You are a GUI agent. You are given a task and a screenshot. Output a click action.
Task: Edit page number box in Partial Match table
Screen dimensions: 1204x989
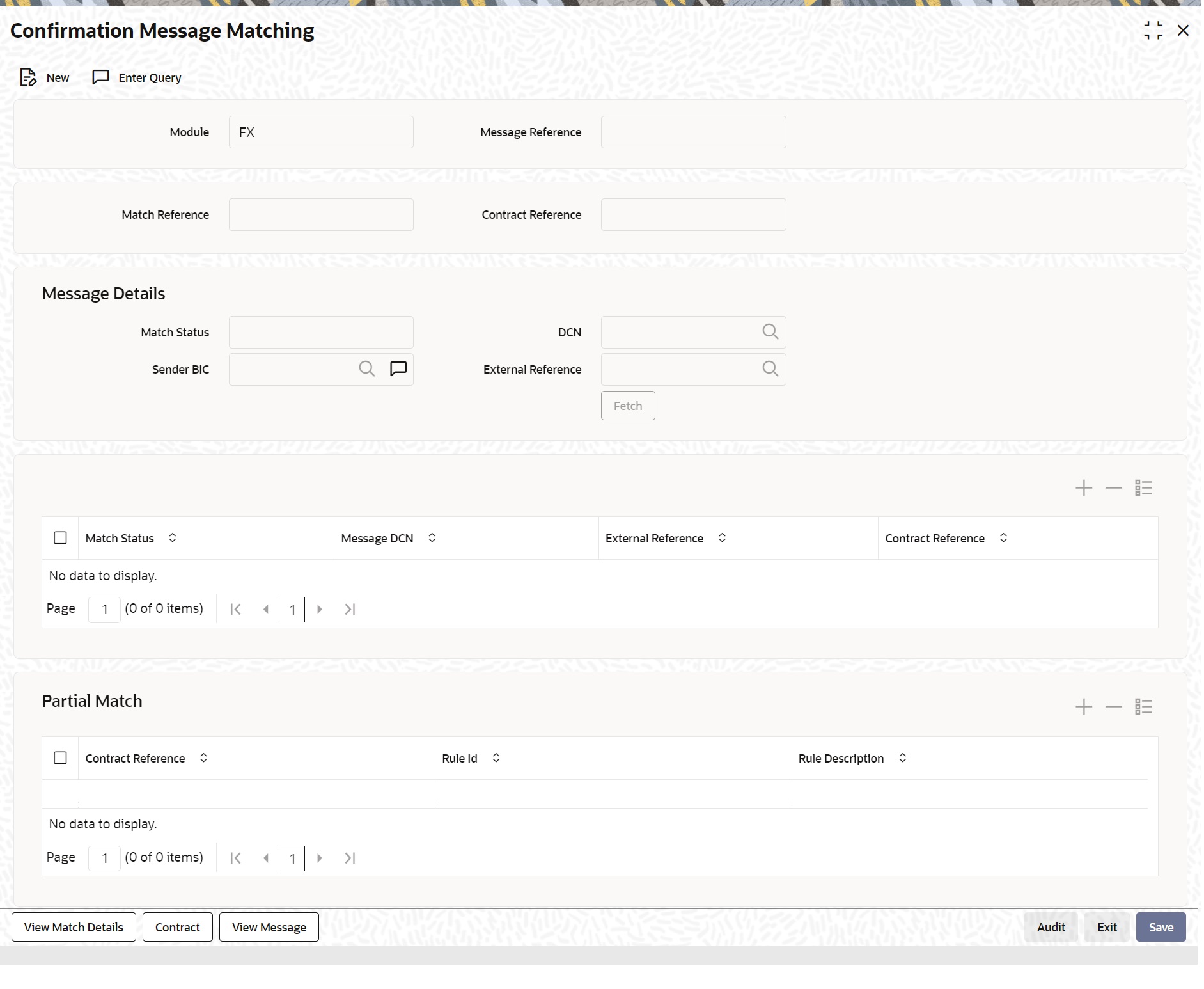point(105,858)
